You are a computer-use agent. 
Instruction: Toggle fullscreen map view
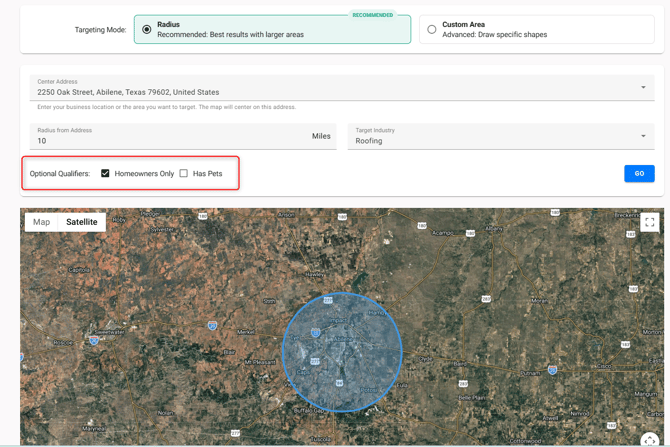tap(650, 223)
